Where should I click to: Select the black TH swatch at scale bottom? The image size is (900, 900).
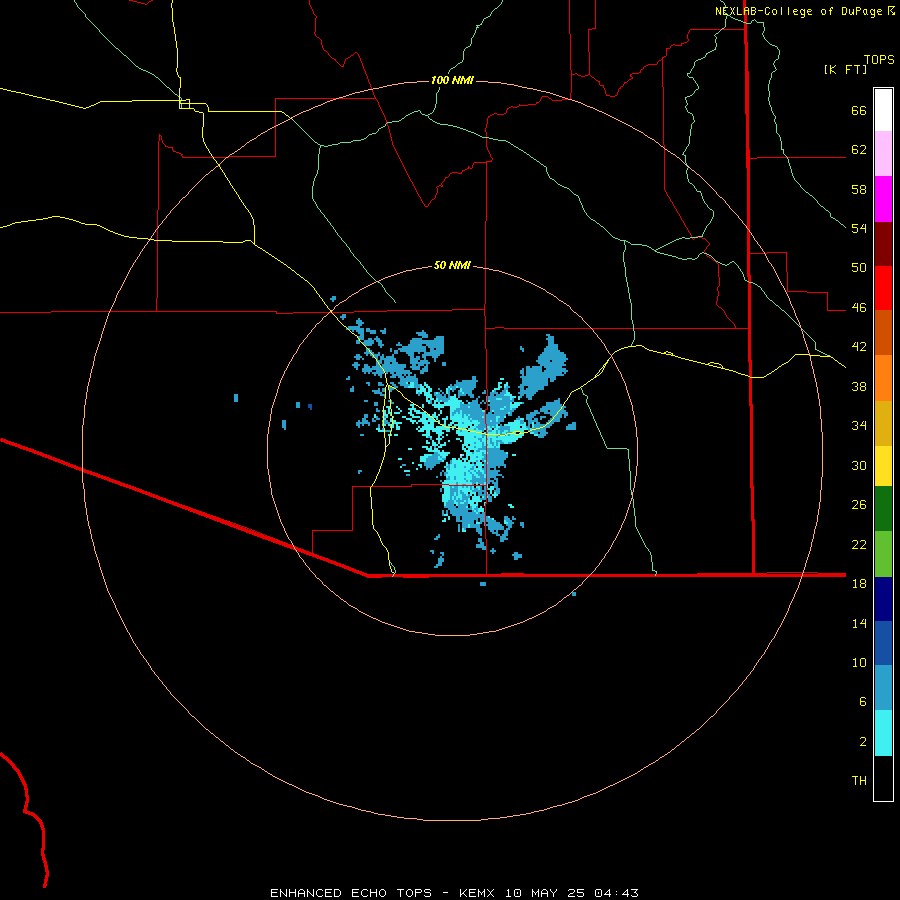[x=883, y=778]
